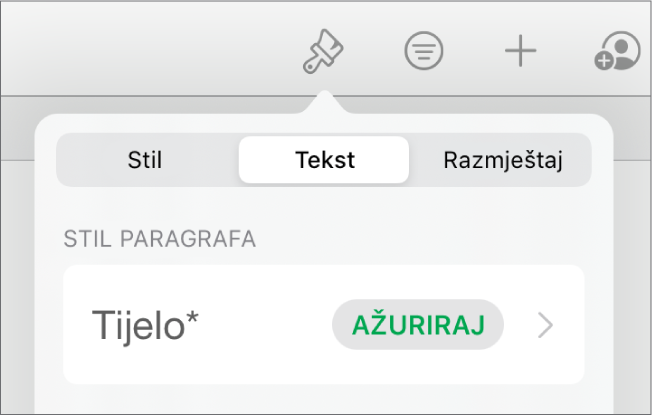Switch to the Stil tab
This screenshot has width=652, height=415.
point(146,161)
